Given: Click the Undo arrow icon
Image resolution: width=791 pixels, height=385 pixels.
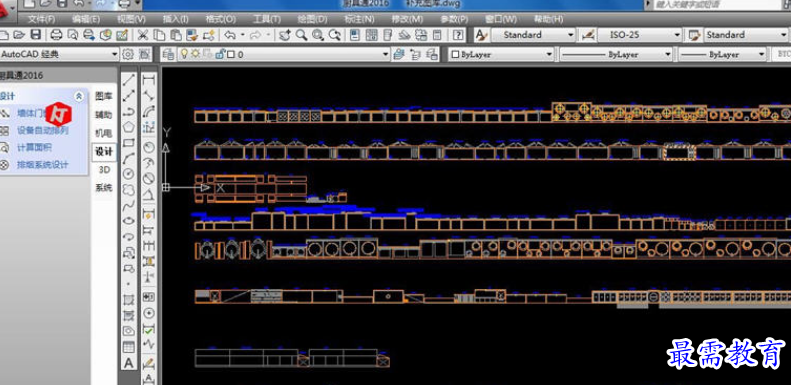Looking at the screenshot, I should pyautogui.click(x=230, y=35).
